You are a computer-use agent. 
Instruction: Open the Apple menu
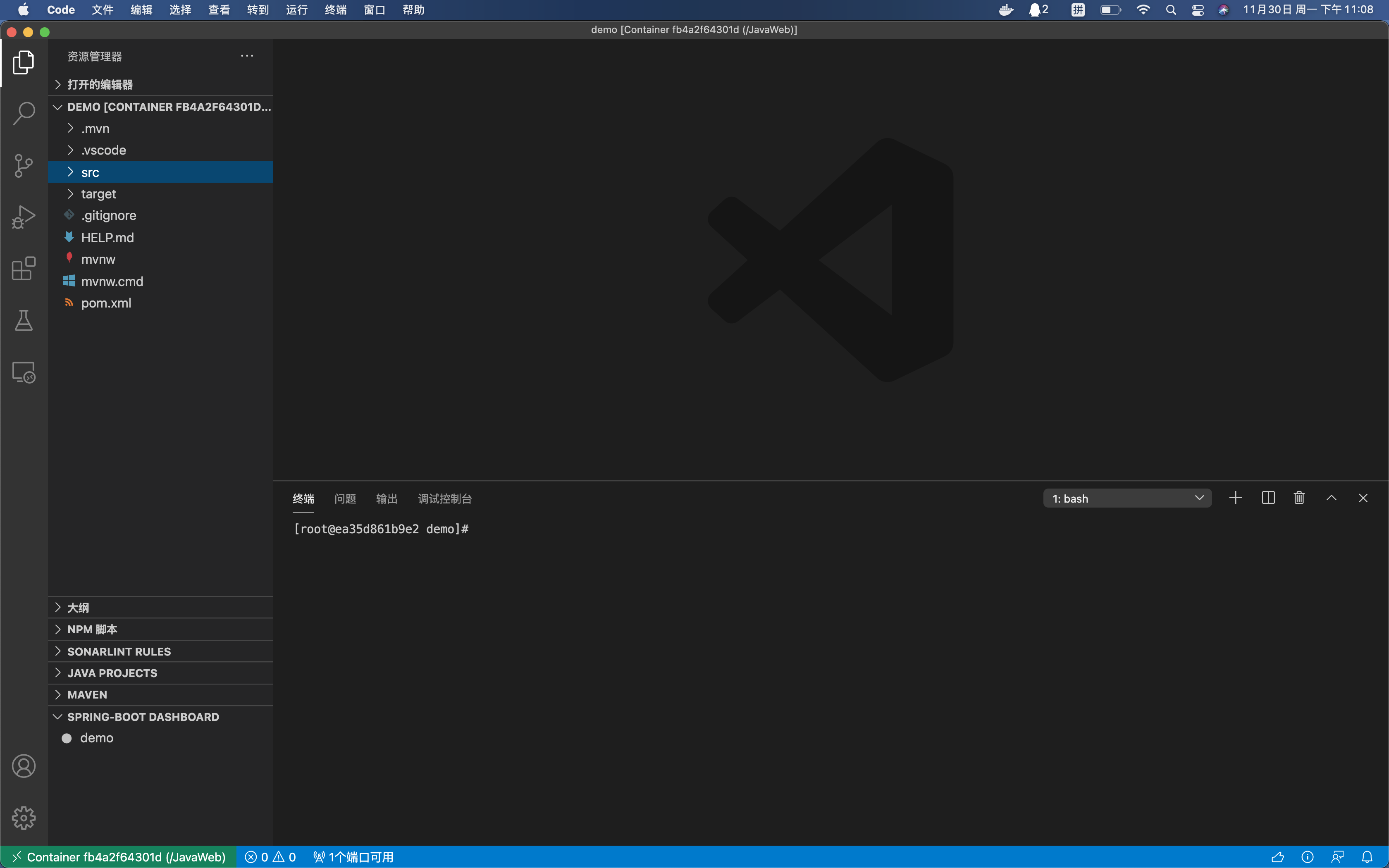[23, 10]
